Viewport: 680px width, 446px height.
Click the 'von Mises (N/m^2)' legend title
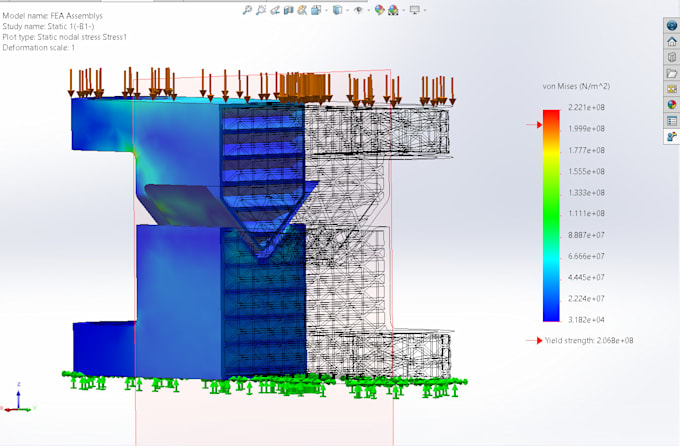coord(576,86)
